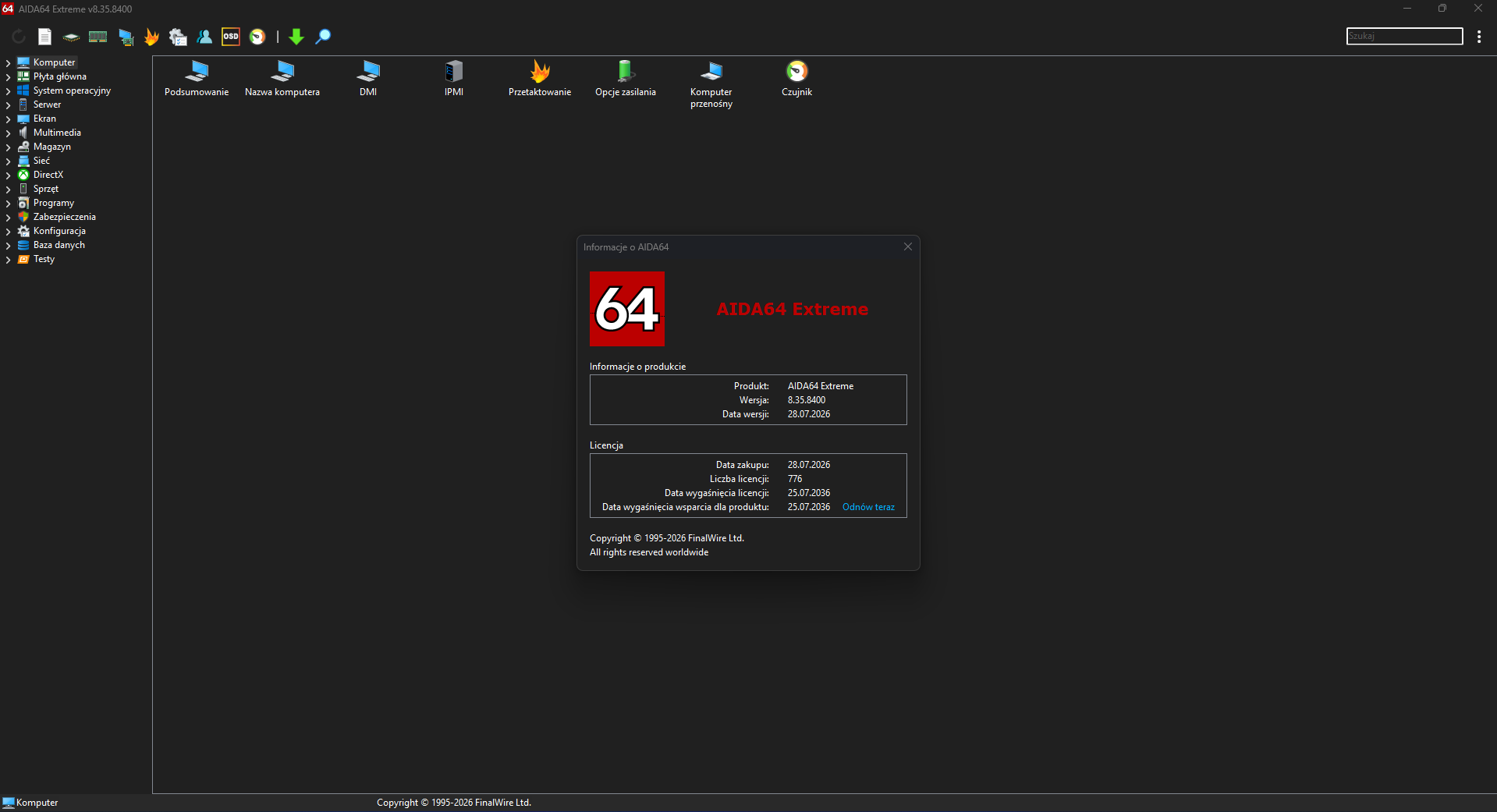
Task: Click Komputer in the status bar
Action: pos(37,803)
